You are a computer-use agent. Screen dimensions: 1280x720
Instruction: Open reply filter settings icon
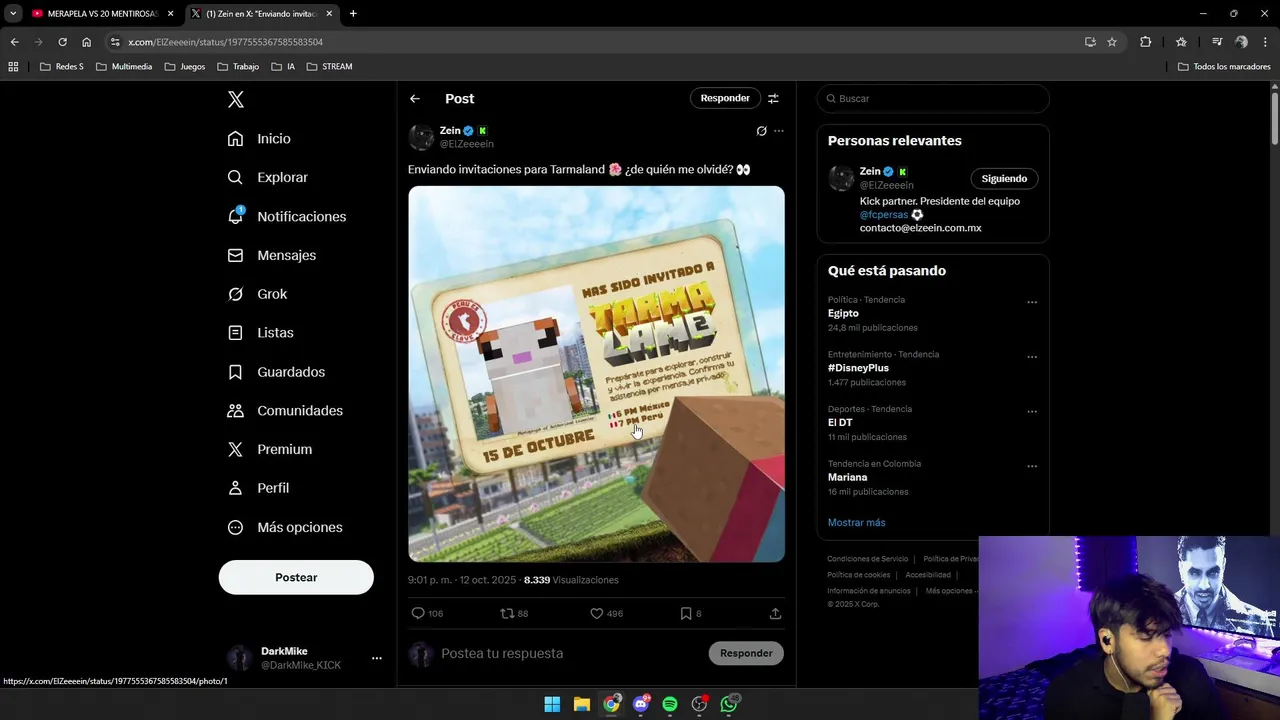click(773, 98)
